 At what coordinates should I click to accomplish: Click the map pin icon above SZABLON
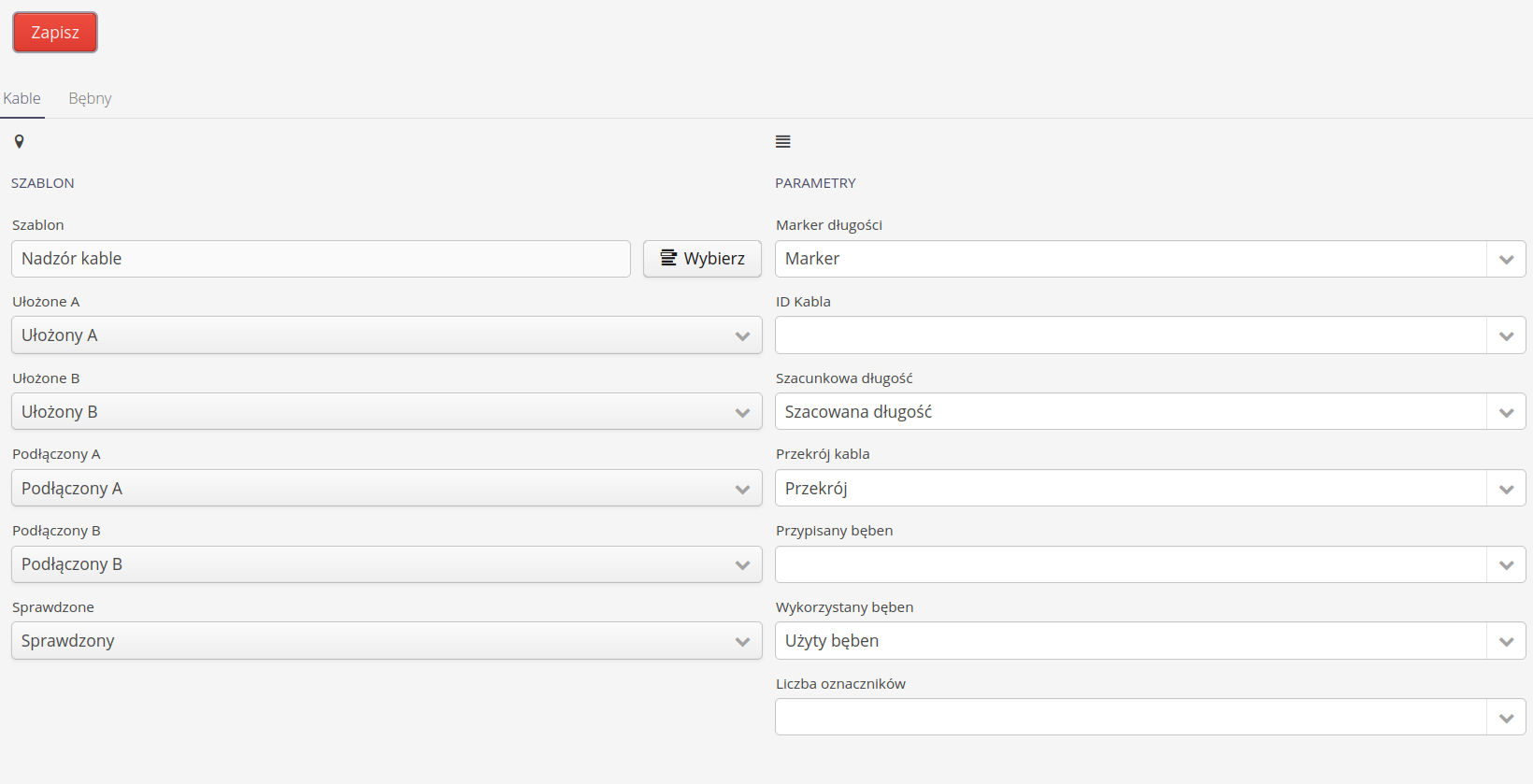19,142
